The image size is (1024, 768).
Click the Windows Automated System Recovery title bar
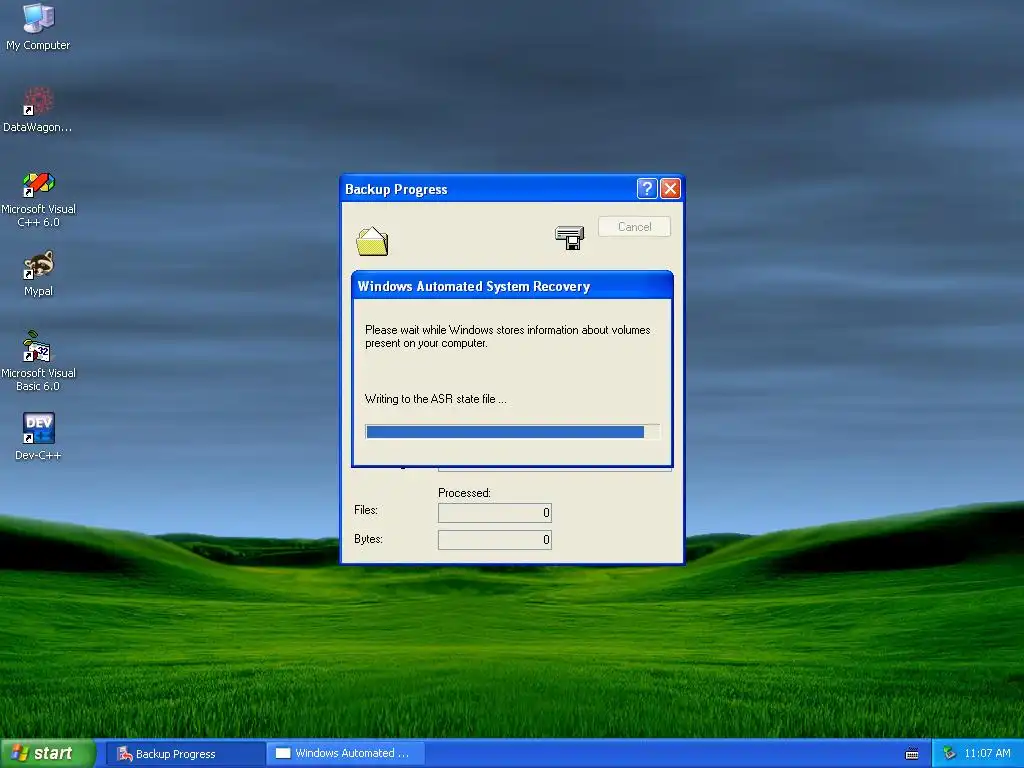512,286
